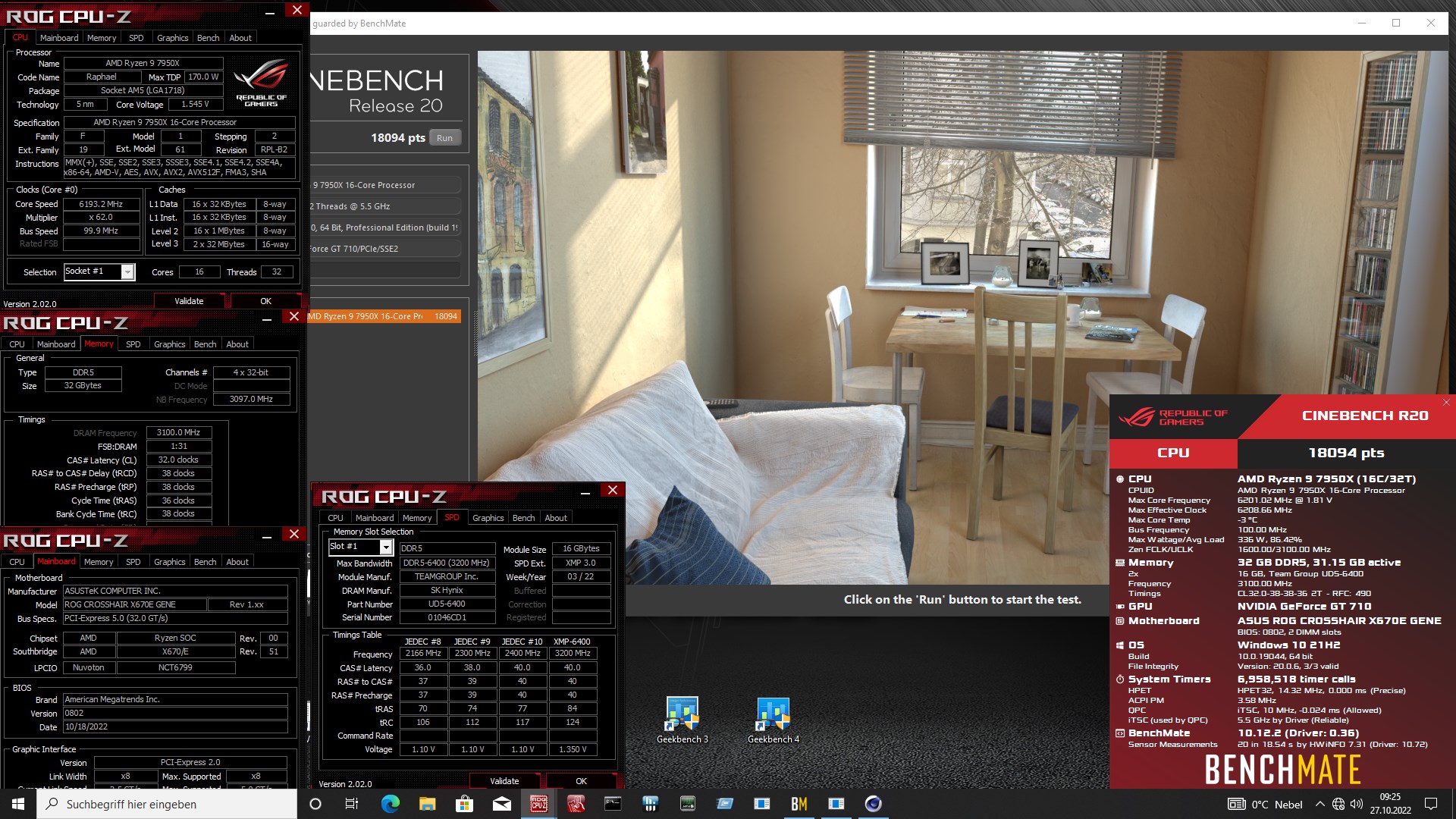Image resolution: width=1456 pixels, height=819 pixels.
Task: Open the volume speaker tray icon
Action: 1357,804
